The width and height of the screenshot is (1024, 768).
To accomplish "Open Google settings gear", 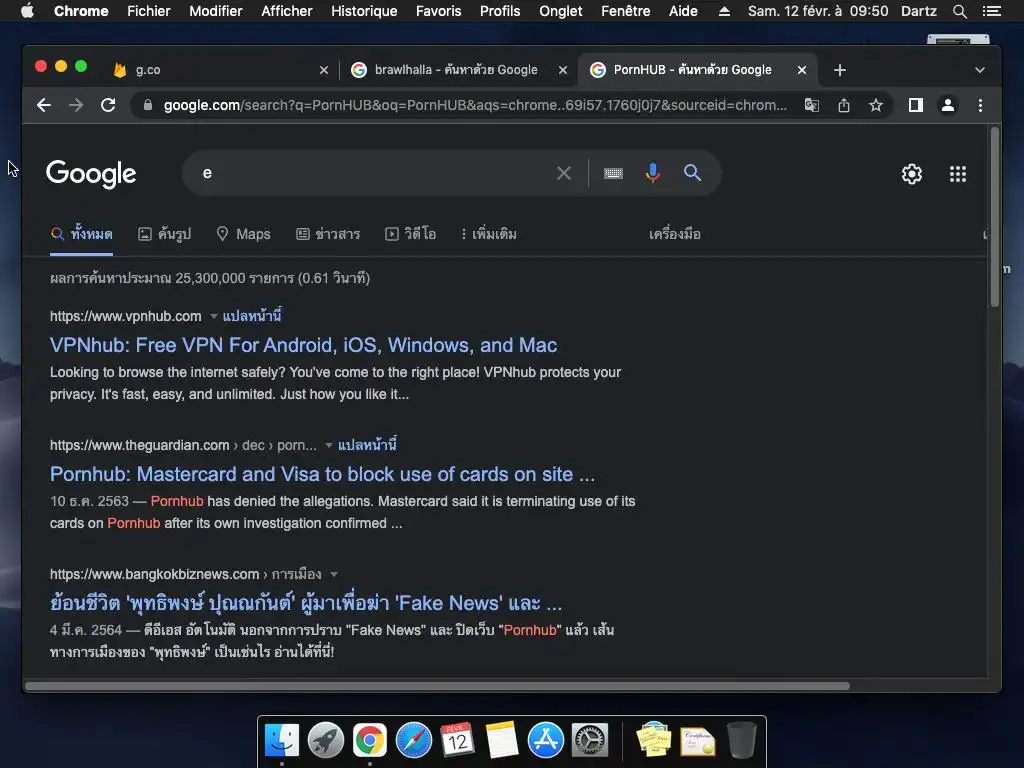I will pyautogui.click(x=912, y=174).
